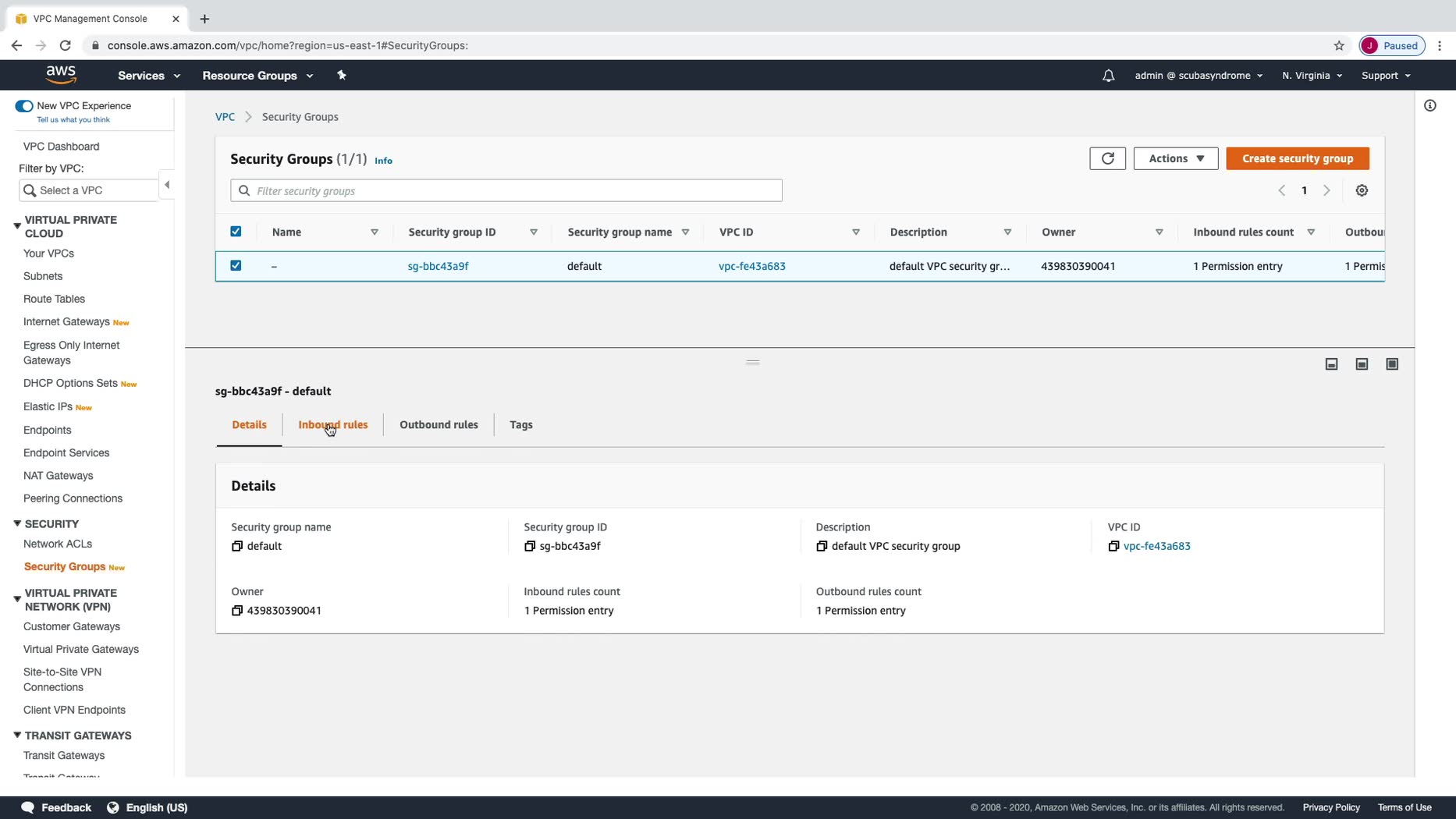The image size is (1456, 819).
Task: Click the browser address bar
Action: tap(702, 45)
